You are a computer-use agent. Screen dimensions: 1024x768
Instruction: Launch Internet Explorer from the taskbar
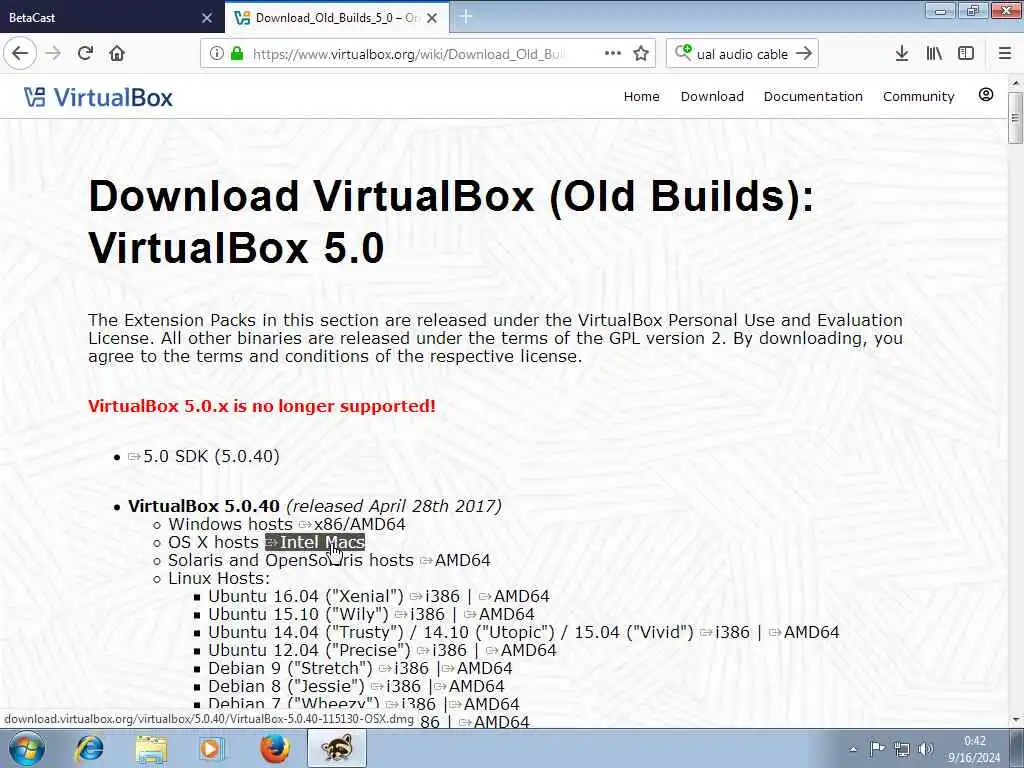89,748
